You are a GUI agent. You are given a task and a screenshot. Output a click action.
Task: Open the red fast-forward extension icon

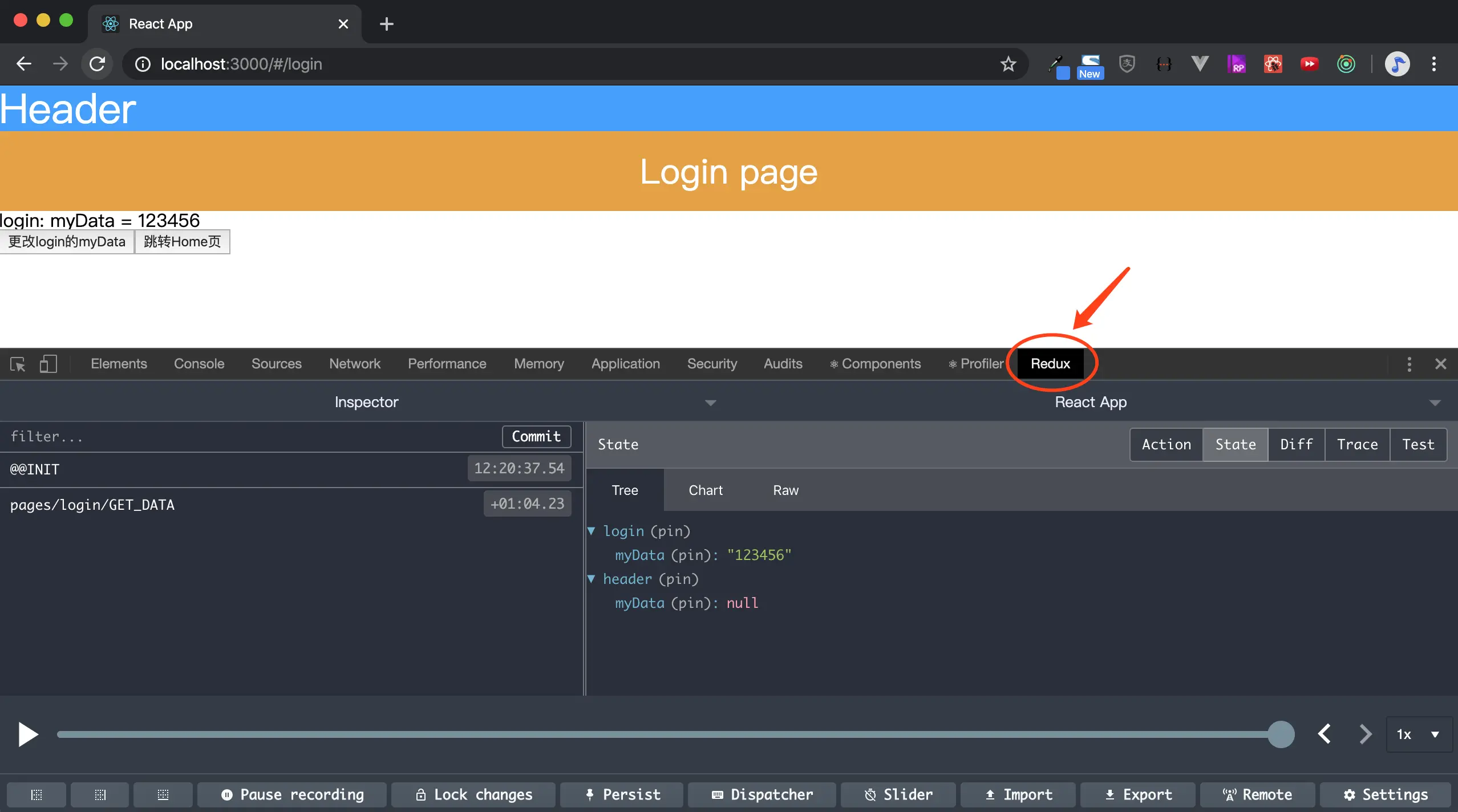pyautogui.click(x=1309, y=64)
